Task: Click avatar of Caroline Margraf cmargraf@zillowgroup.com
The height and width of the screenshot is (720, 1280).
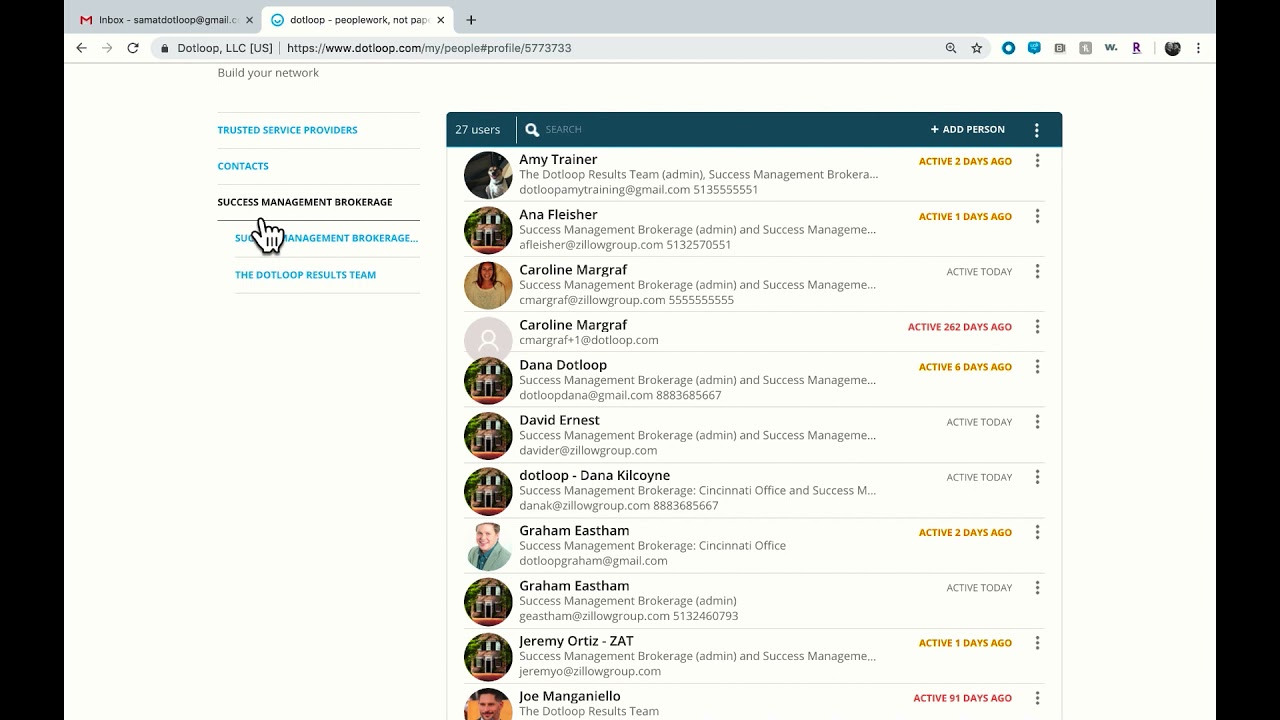Action: (x=488, y=285)
